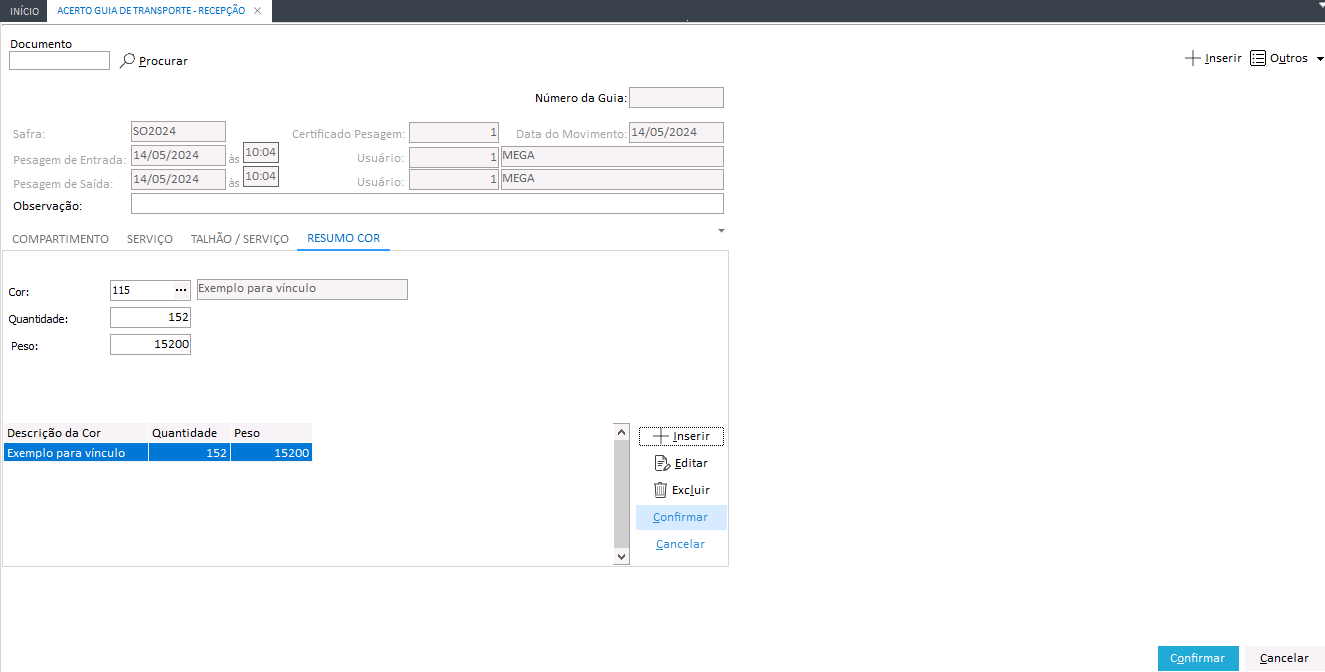Click the blue Confirmar button at bottom
The height and width of the screenshot is (672, 1325).
1198,658
